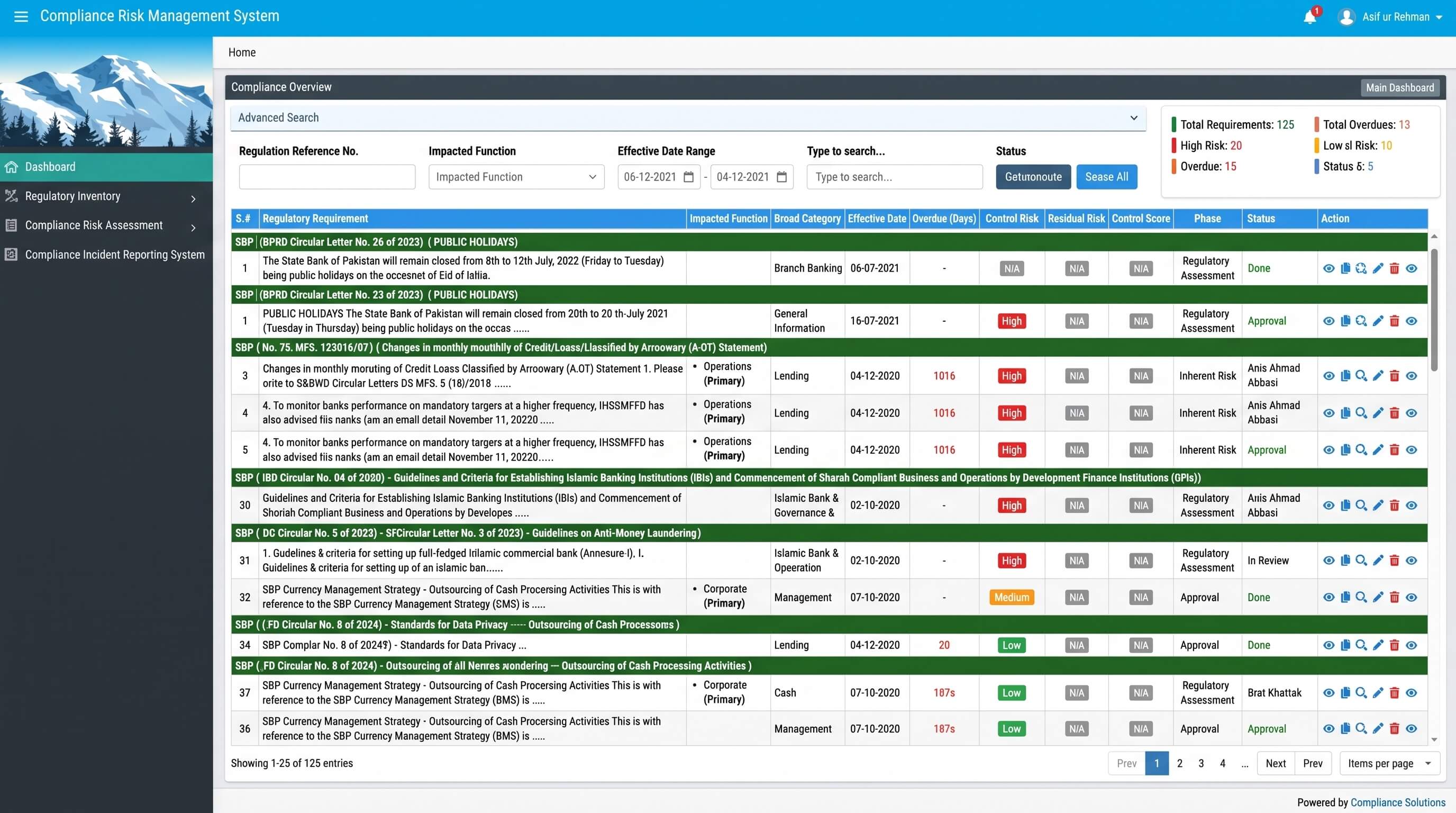Select Dashboard in the sidebar

click(106, 167)
